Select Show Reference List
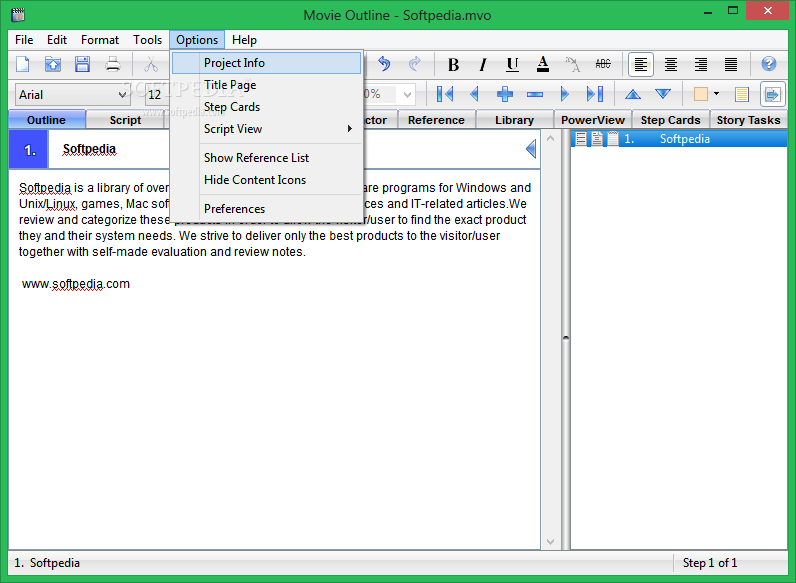The image size is (796, 583). (267, 158)
